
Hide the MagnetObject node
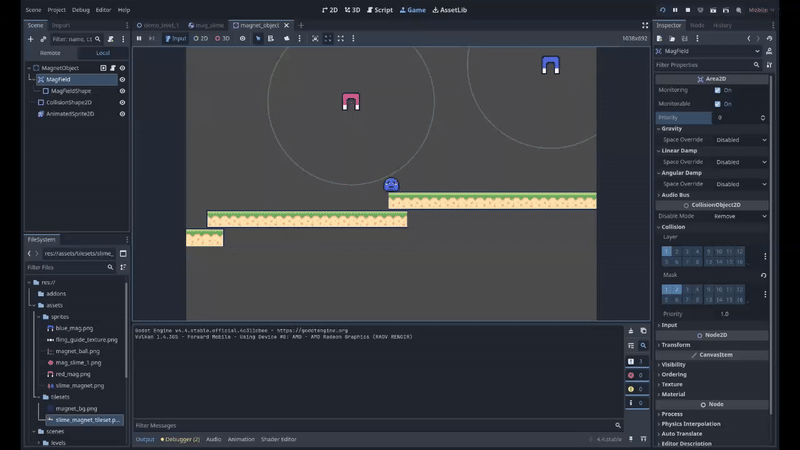click(x=122, y=68)
